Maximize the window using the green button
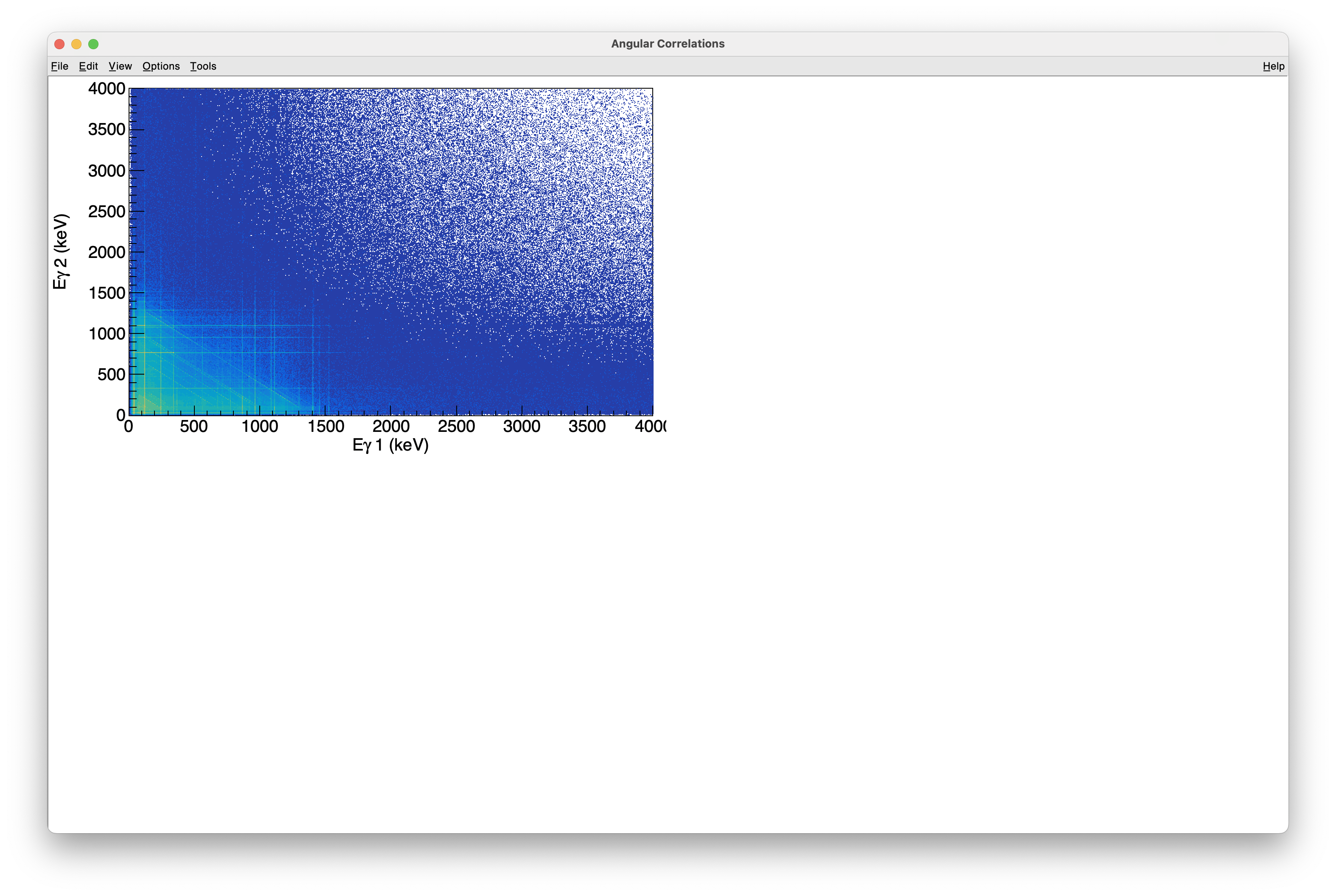Image resolution: width=1336 pixels, height=896 pixels. 94,44
